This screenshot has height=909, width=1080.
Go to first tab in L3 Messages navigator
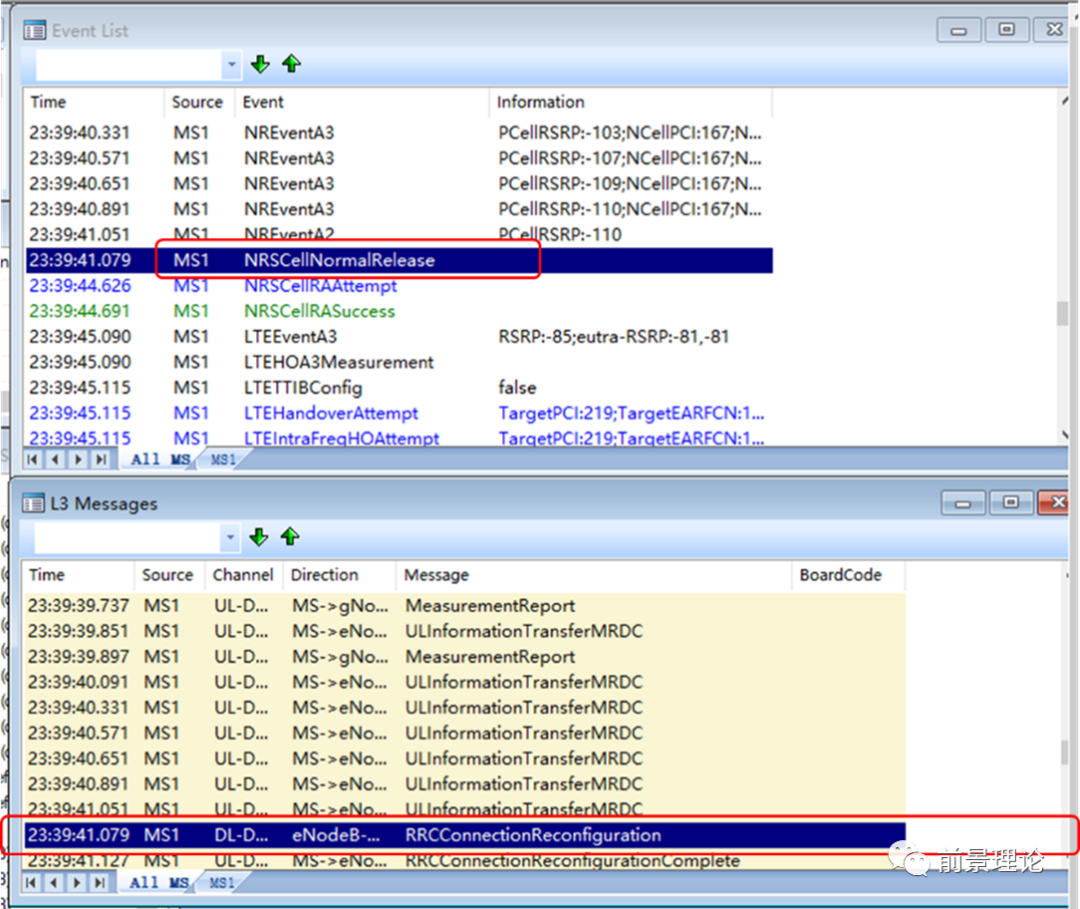click(x=31, y=882)
